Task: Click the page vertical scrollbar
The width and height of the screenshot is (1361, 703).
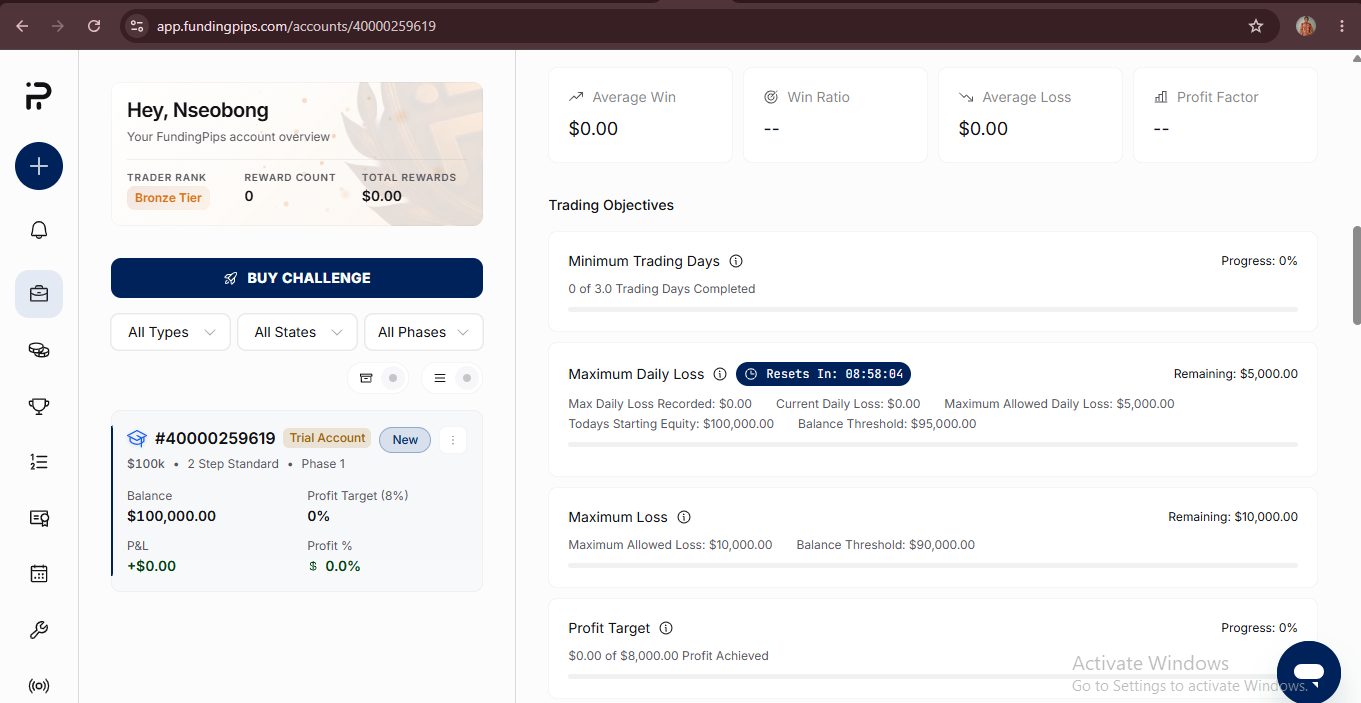Action: (x=1356, y=275)
